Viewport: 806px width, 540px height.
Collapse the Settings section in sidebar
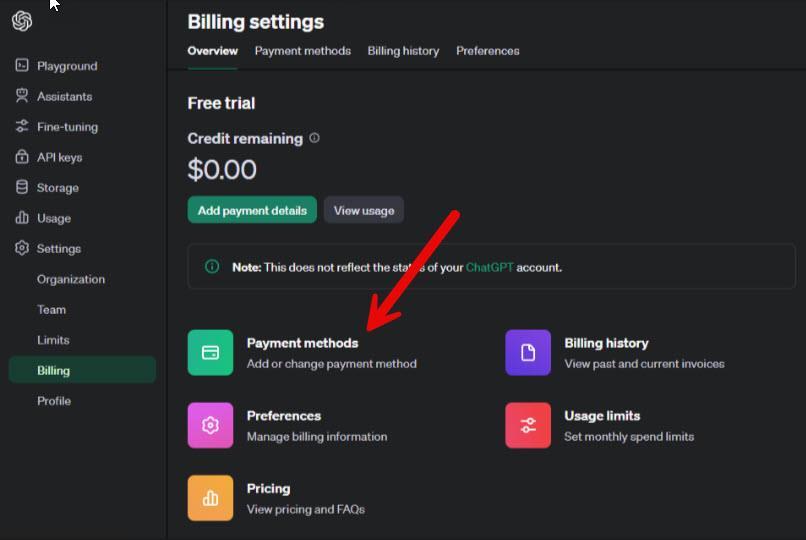[58, 248]
